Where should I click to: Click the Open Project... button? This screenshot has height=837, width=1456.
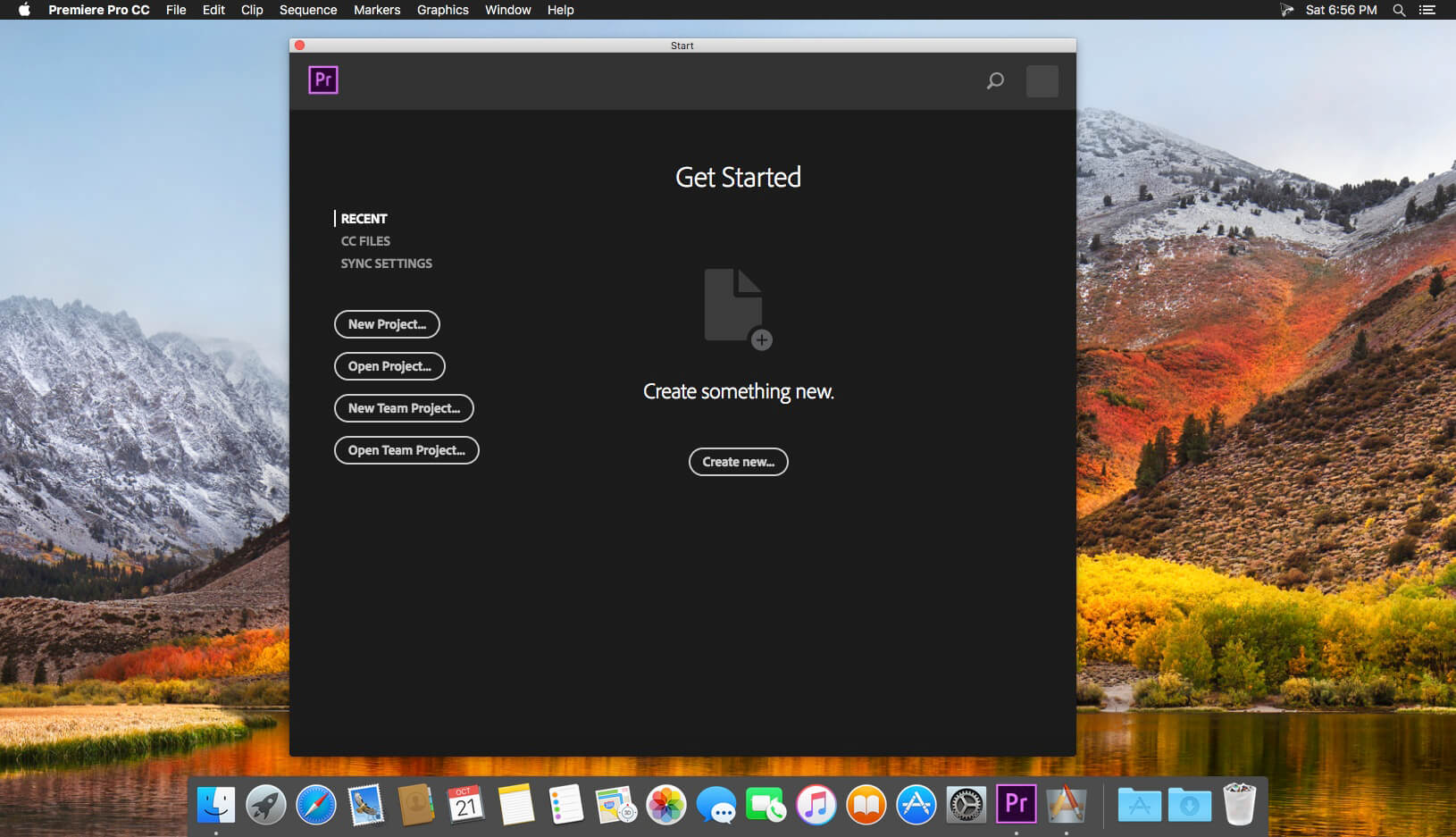(x=389, y=366)
